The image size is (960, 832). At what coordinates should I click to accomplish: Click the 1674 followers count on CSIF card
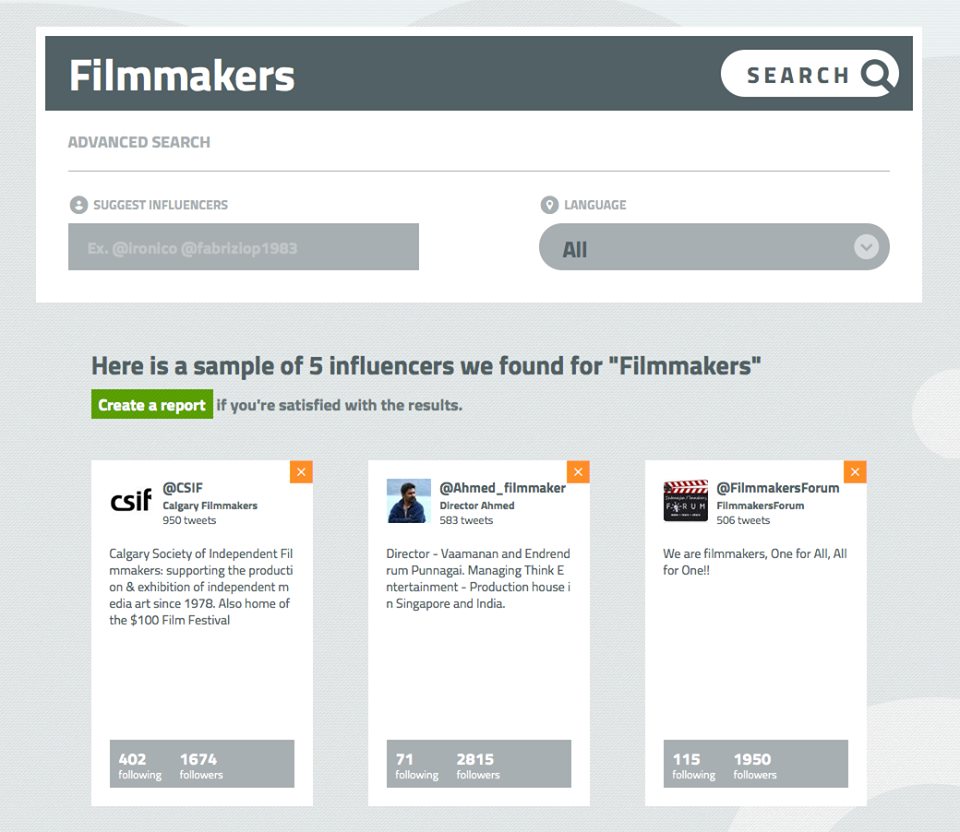point(199,764)
